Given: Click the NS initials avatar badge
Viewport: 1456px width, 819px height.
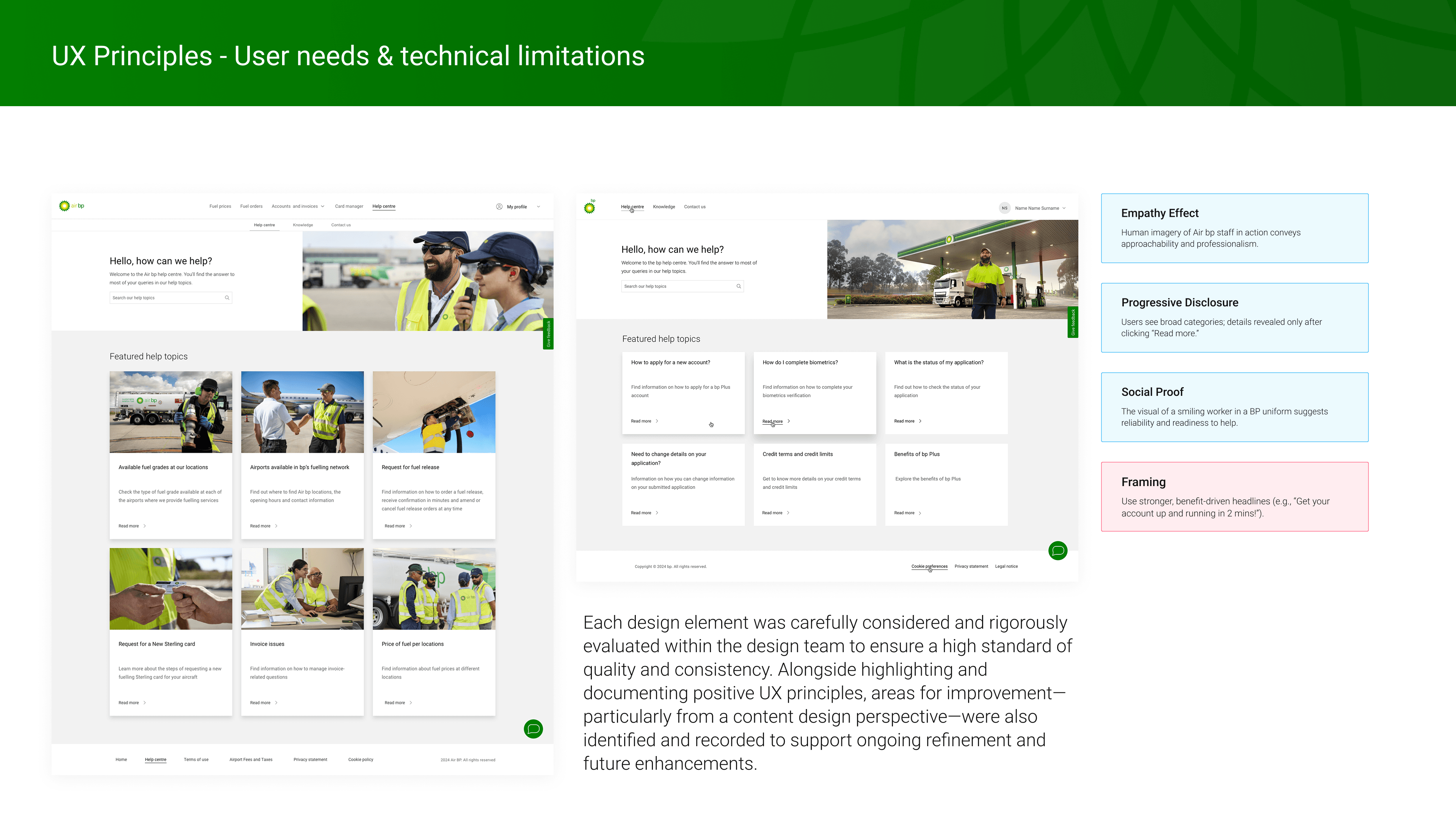Looking at the screenshot, I should (x=1004, y=208).
